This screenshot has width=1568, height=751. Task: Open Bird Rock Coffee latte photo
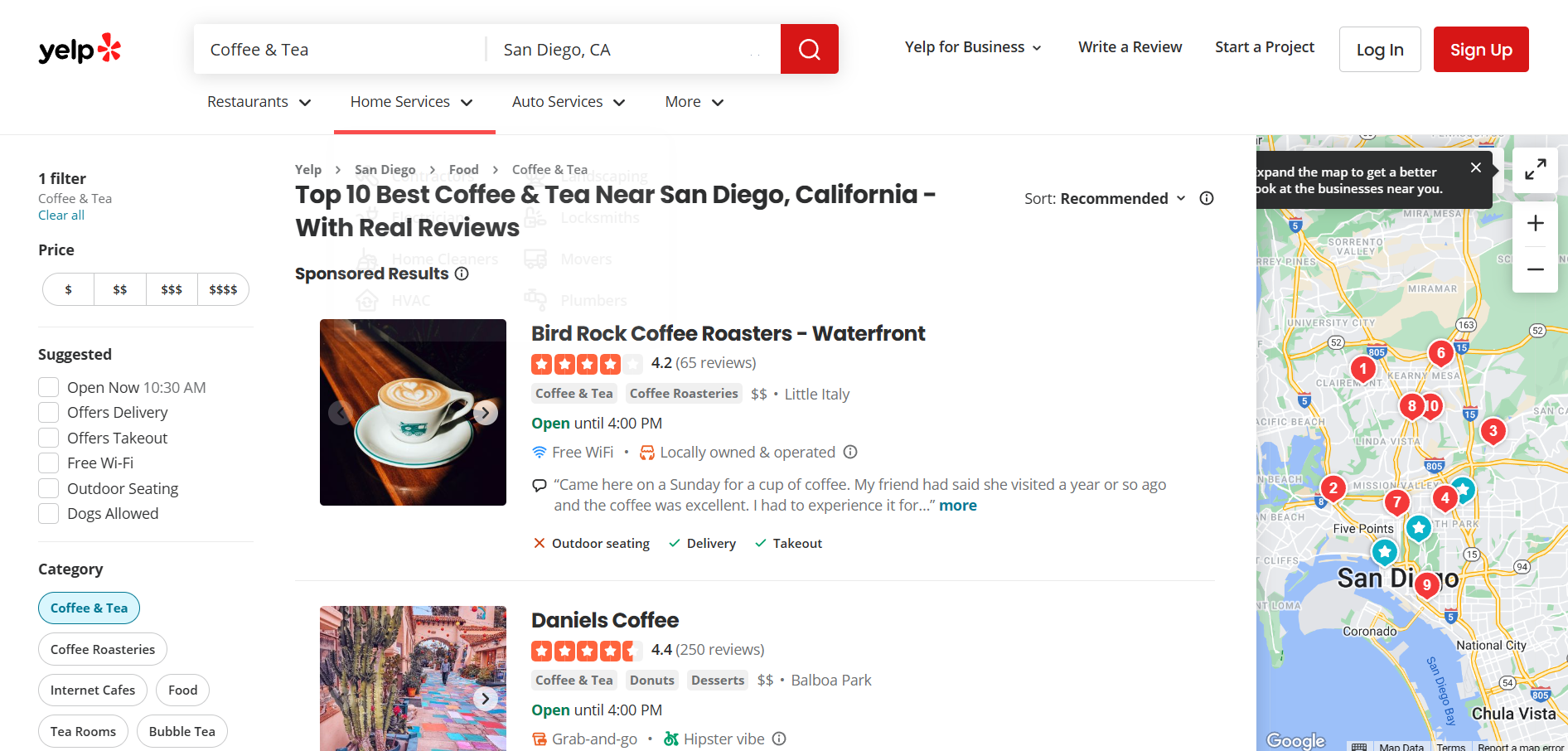(x=413, y=412)
